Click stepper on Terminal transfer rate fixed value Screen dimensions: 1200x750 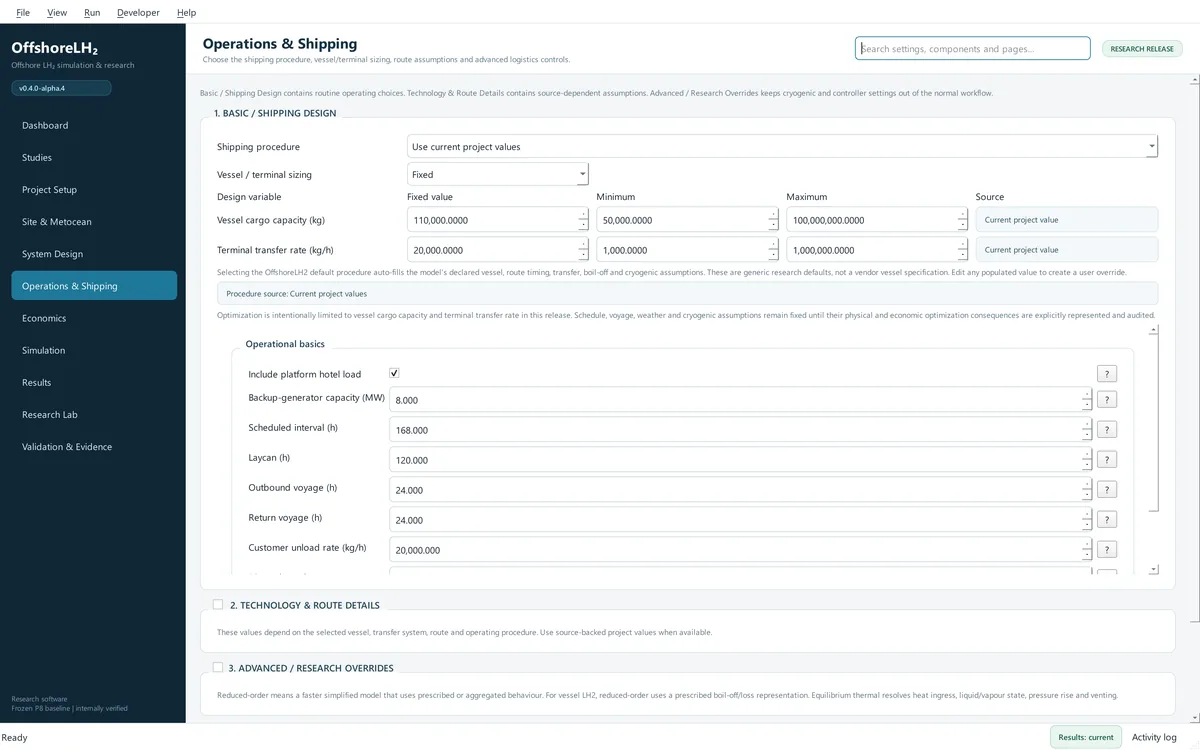click(x=583, y=250)
